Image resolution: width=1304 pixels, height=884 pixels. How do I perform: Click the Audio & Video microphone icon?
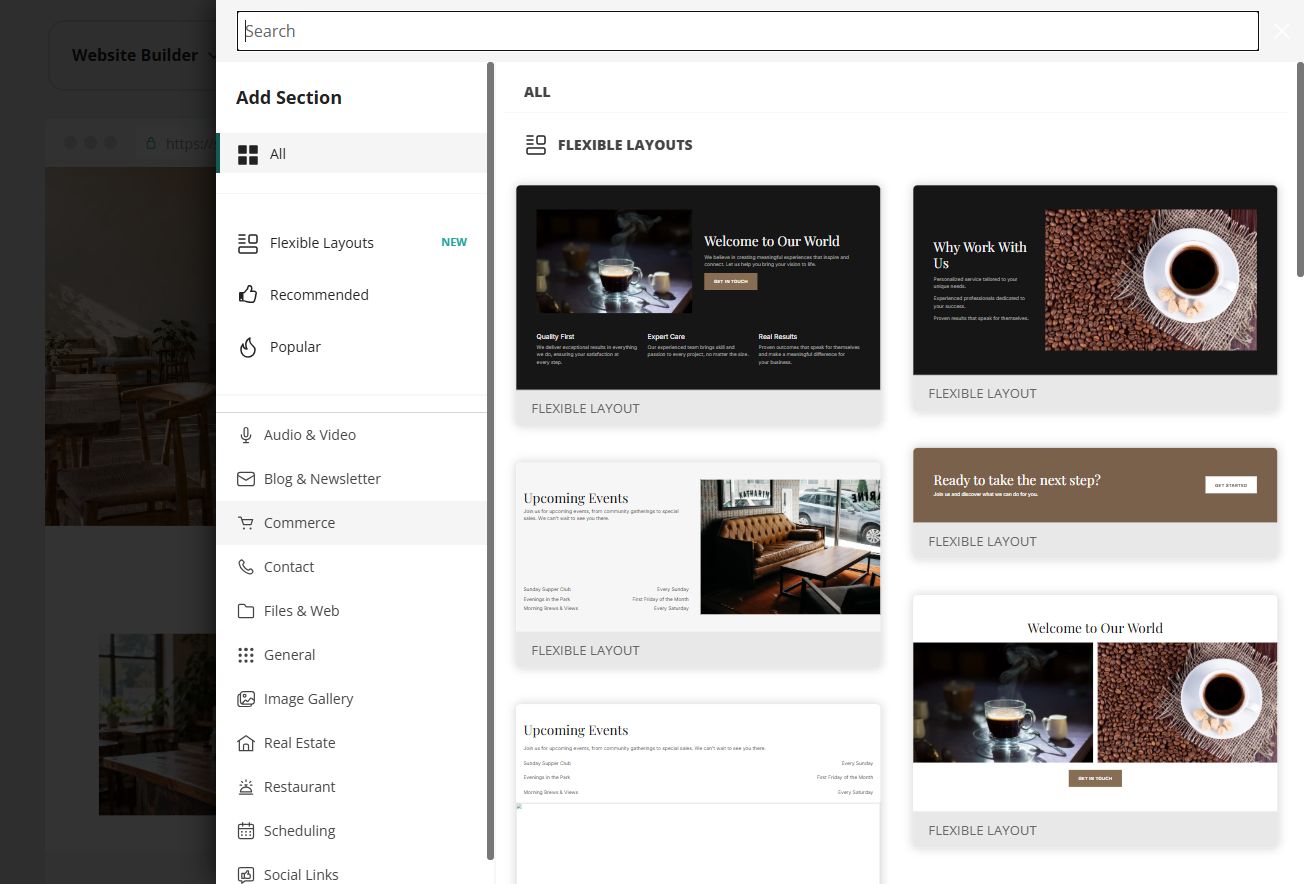pos(245,435)
